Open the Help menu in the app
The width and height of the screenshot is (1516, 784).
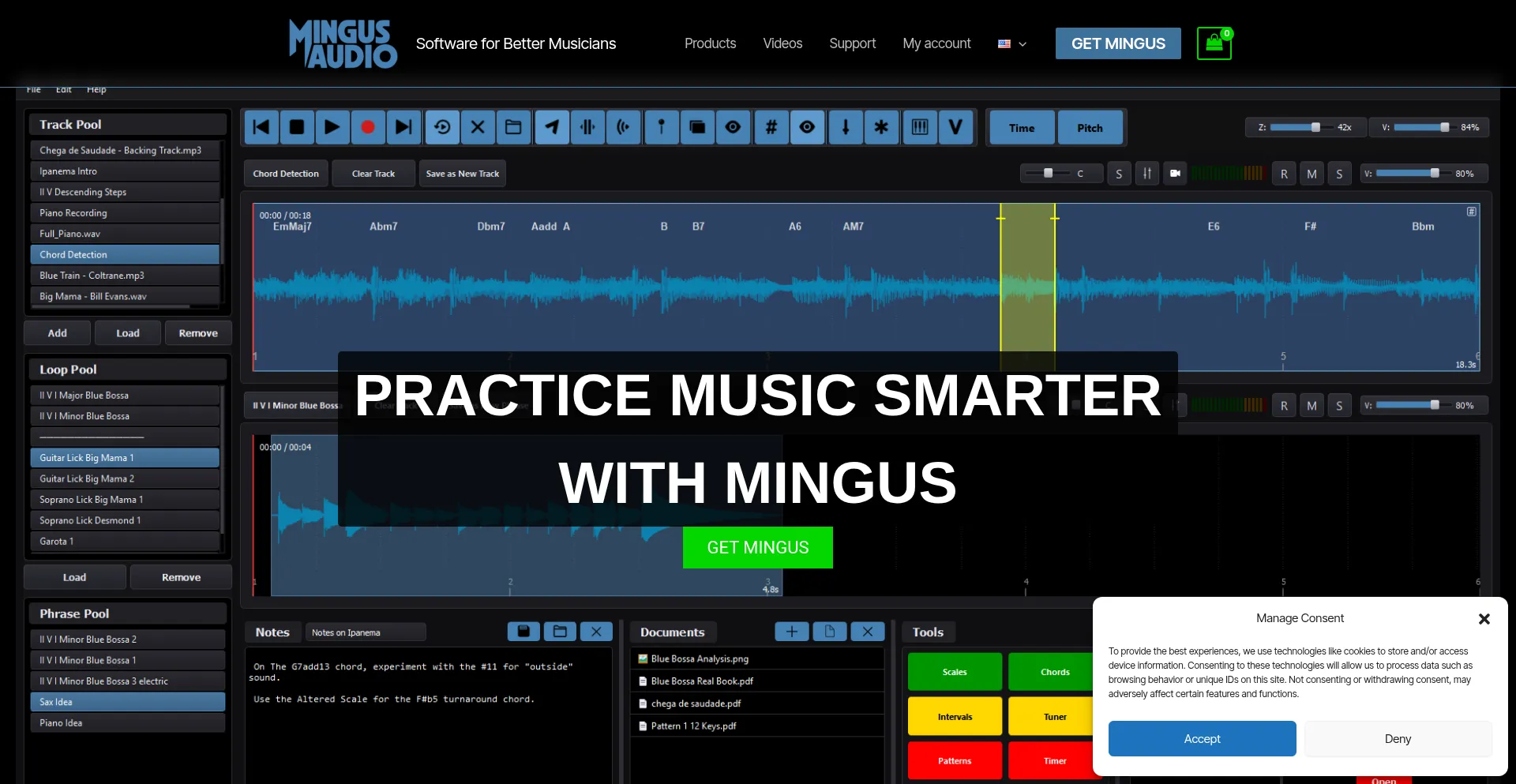tap(96, 90)
